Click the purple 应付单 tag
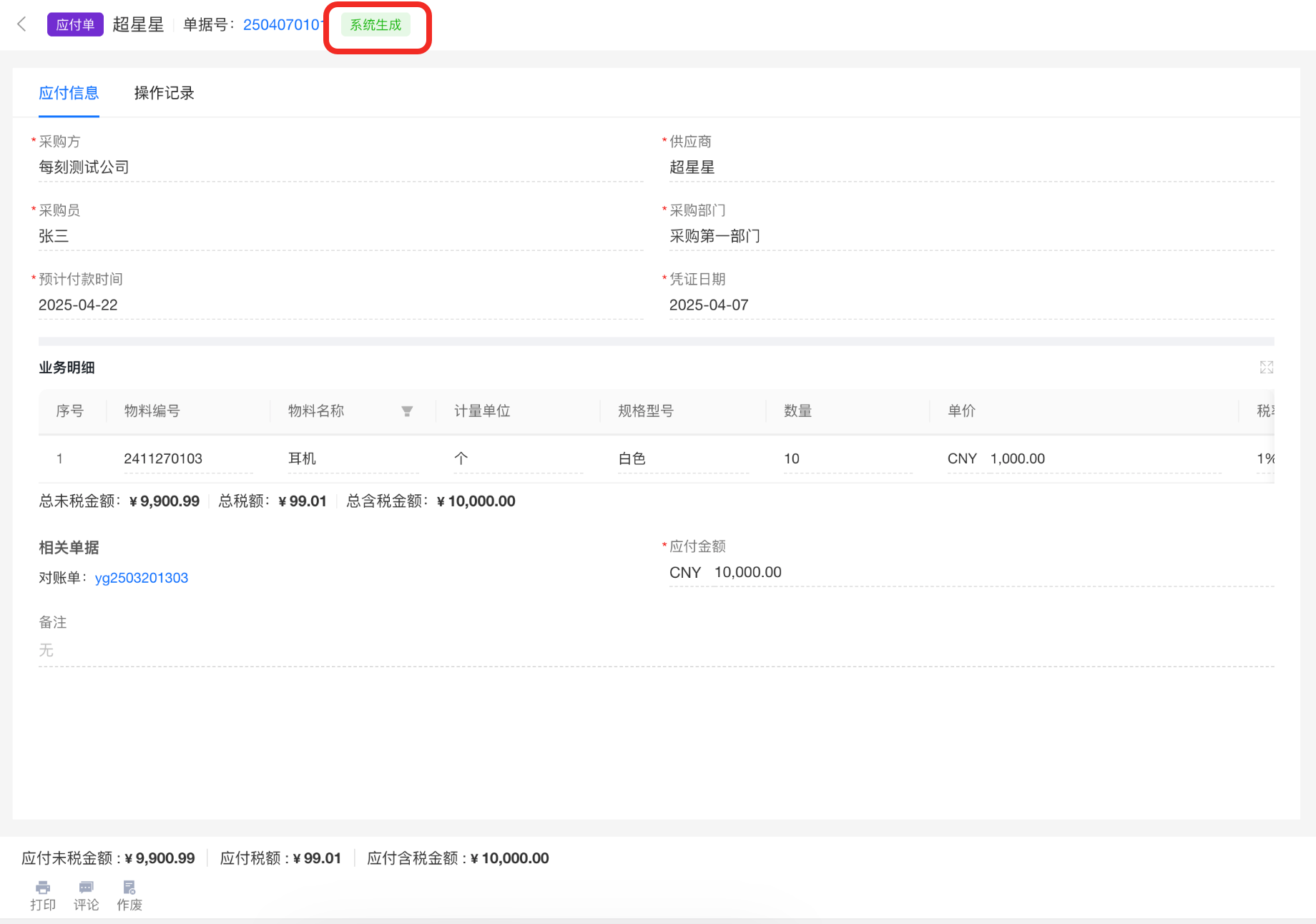Image resolution: width=1316 pixels, height=924 pixels. tap(75, 25)
